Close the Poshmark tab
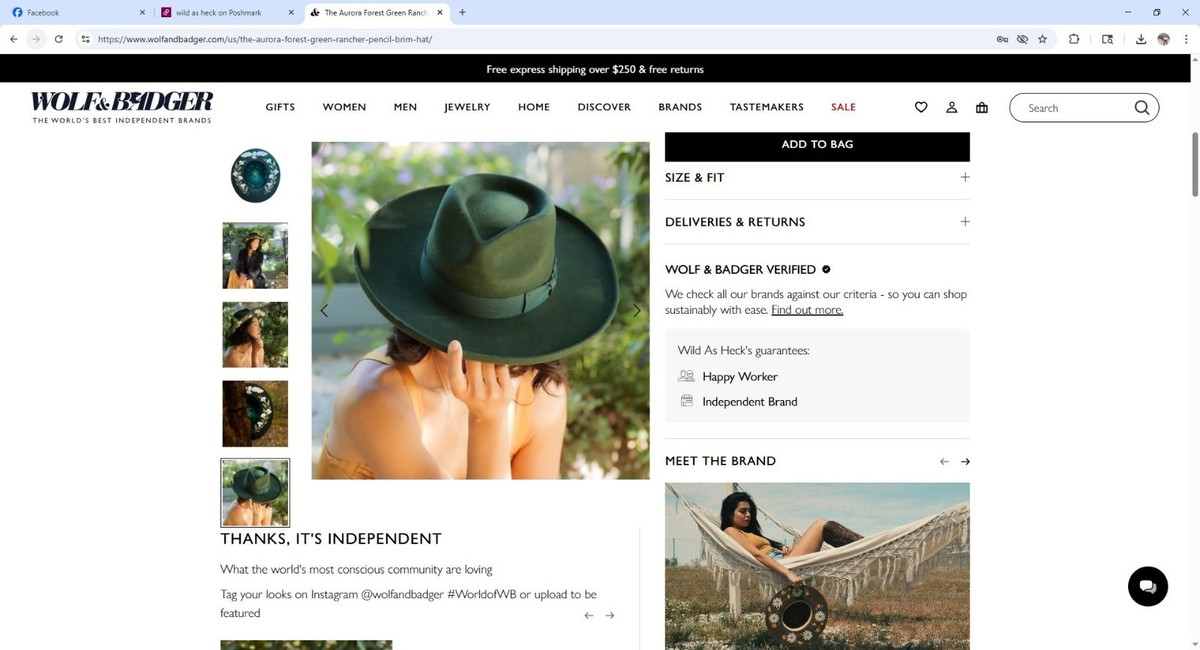This screenshot has width=1200, height=650. click(x=291, y=12)
